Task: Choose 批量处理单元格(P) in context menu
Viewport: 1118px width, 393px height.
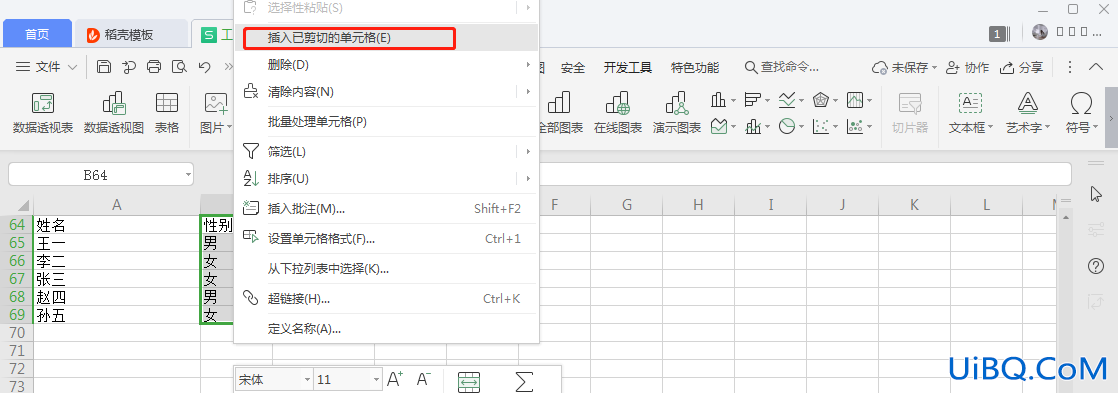Action: 386,122
